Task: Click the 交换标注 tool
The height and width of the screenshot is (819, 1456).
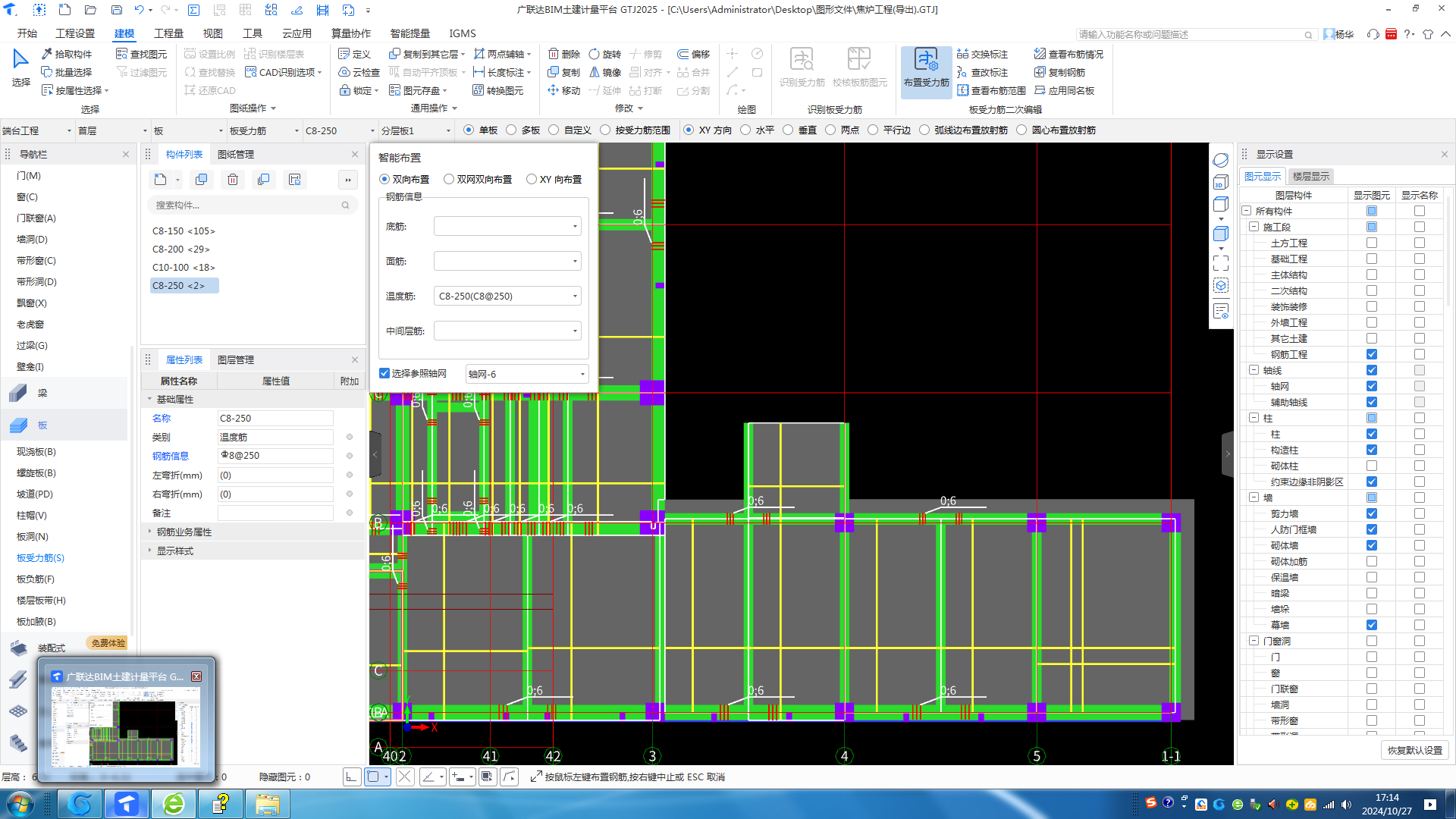Action: [983, 54]
